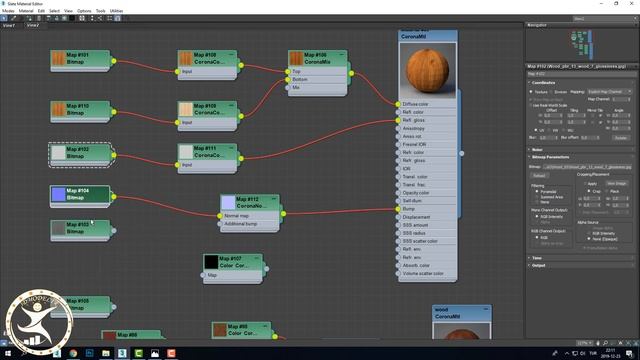The image size is (640, 360).
Task: Open the Utilities menu
Action: [x=116, y=11]
